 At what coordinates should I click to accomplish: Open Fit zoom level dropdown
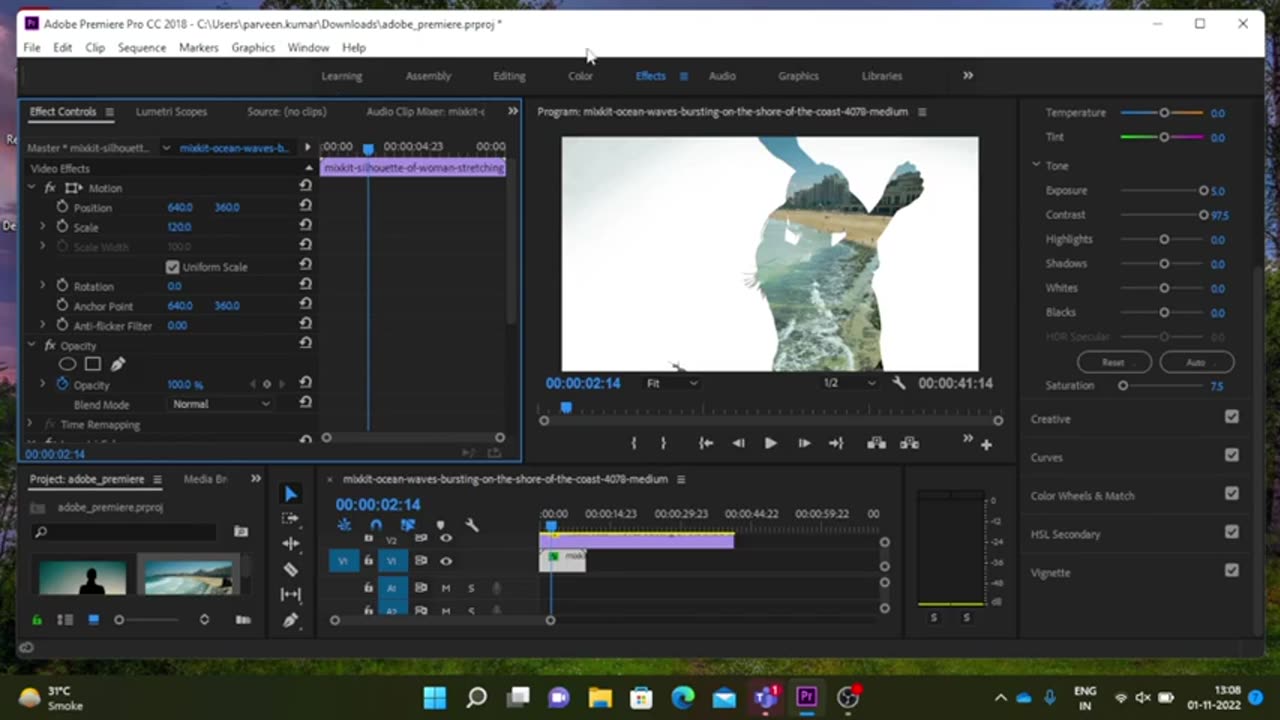(672, 383)
